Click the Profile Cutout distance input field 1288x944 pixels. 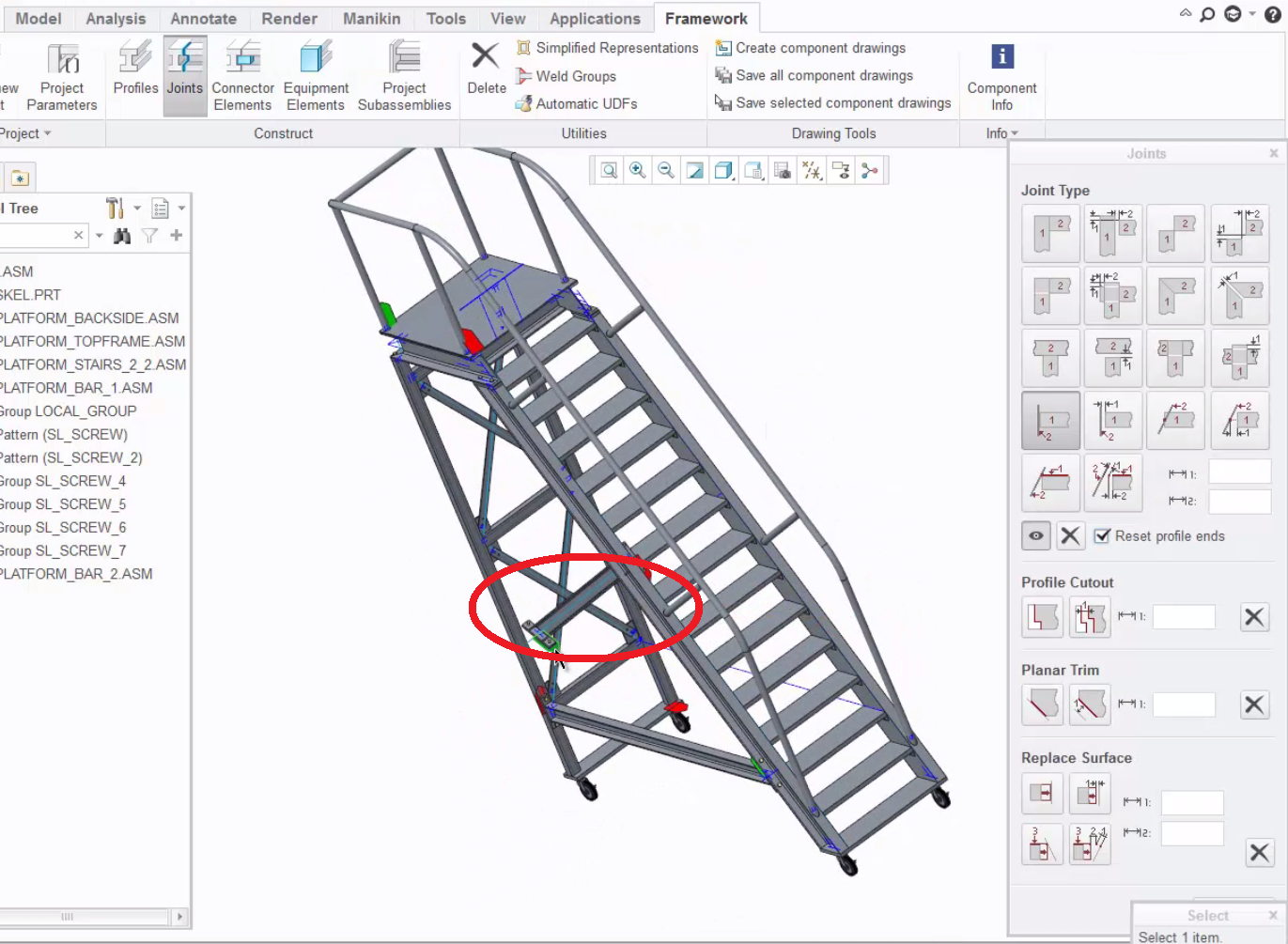[x=1184, y=617]
